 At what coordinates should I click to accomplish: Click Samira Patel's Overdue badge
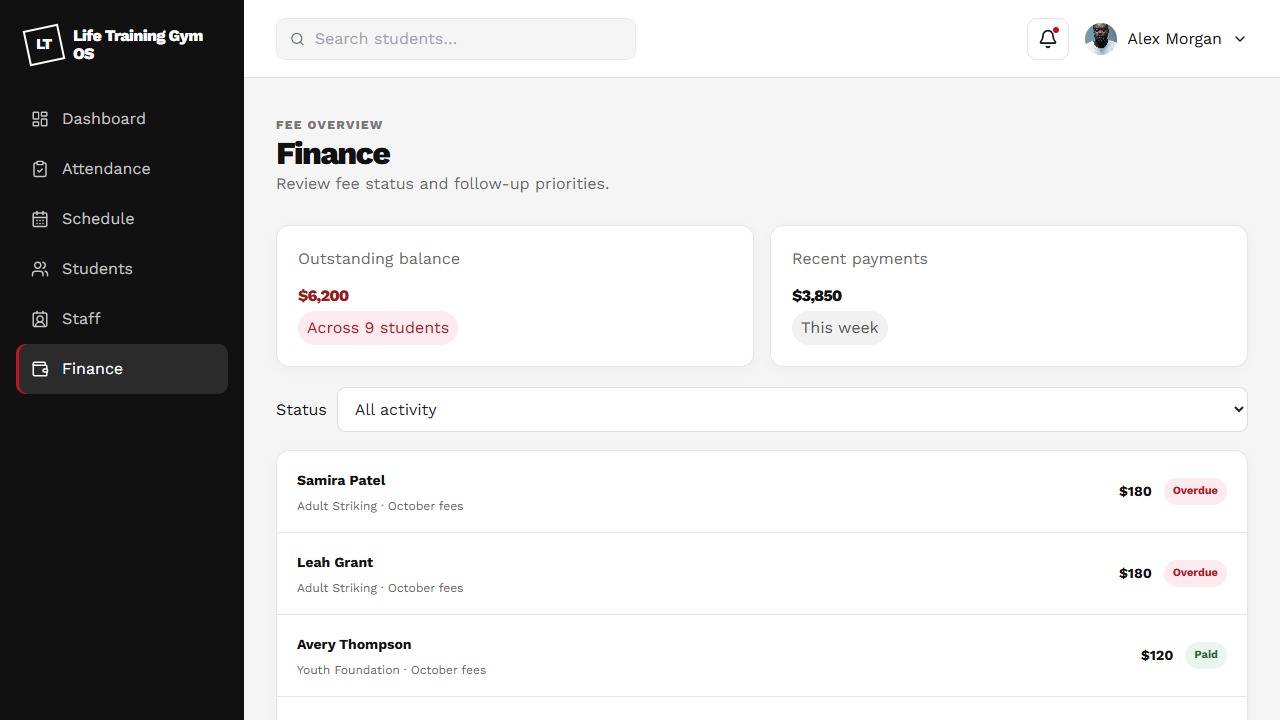coord(1195,491)
